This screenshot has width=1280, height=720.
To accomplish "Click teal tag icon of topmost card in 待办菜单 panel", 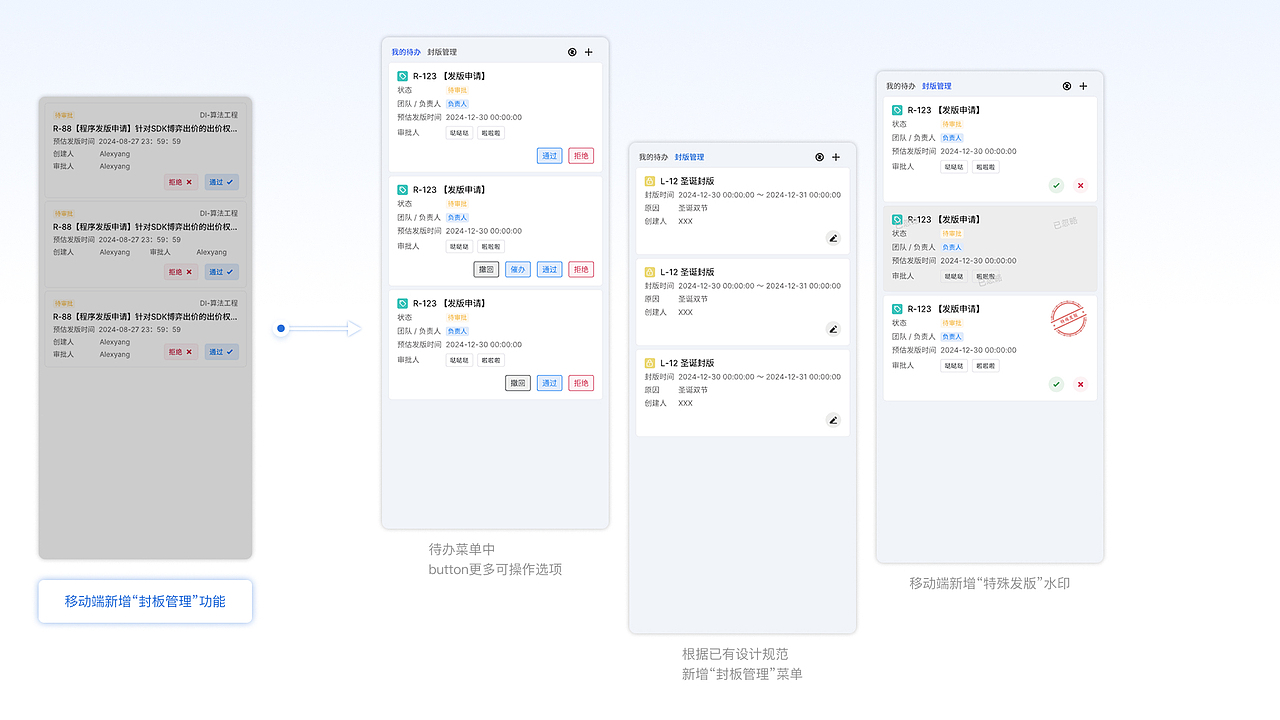I will pyautogui.click(x=402, y=76).
